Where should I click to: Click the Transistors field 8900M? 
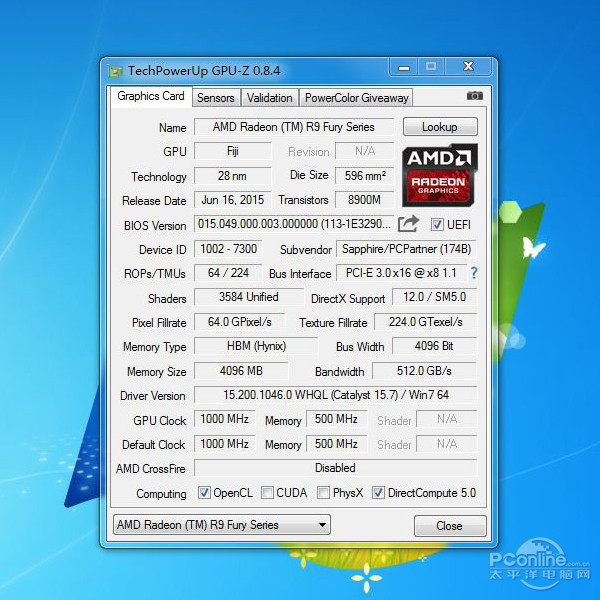click(x=364, y=200)
